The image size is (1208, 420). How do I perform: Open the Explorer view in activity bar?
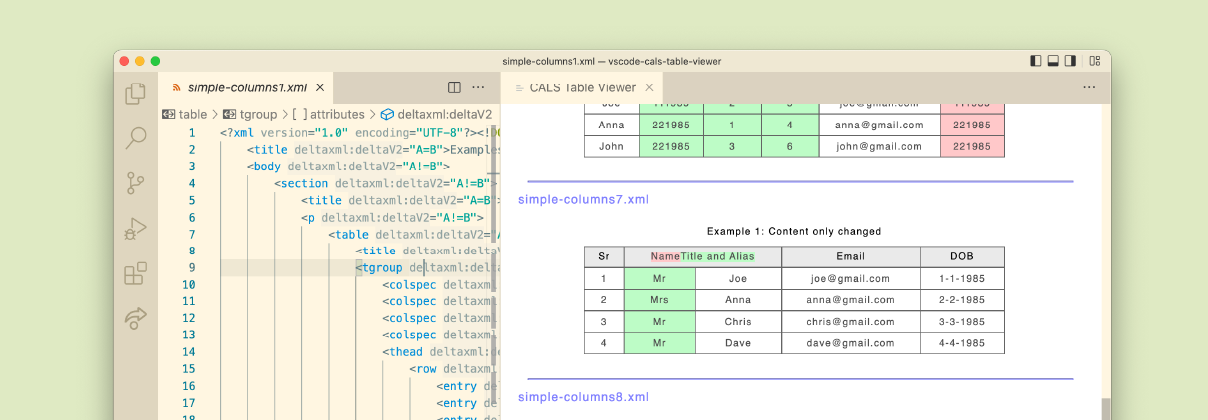point(135,94)
